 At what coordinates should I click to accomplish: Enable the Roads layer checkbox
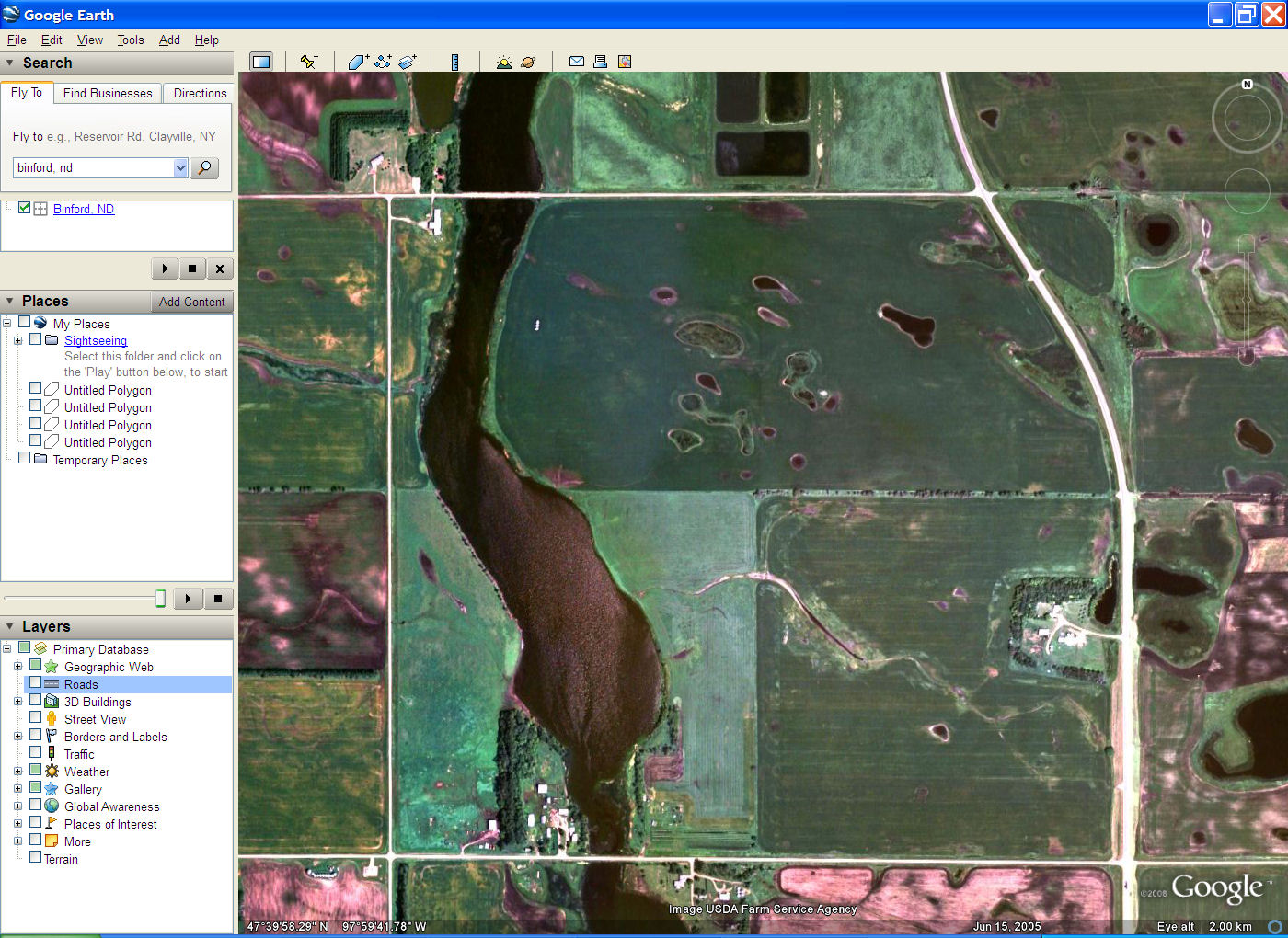click(x=35, y=683)
